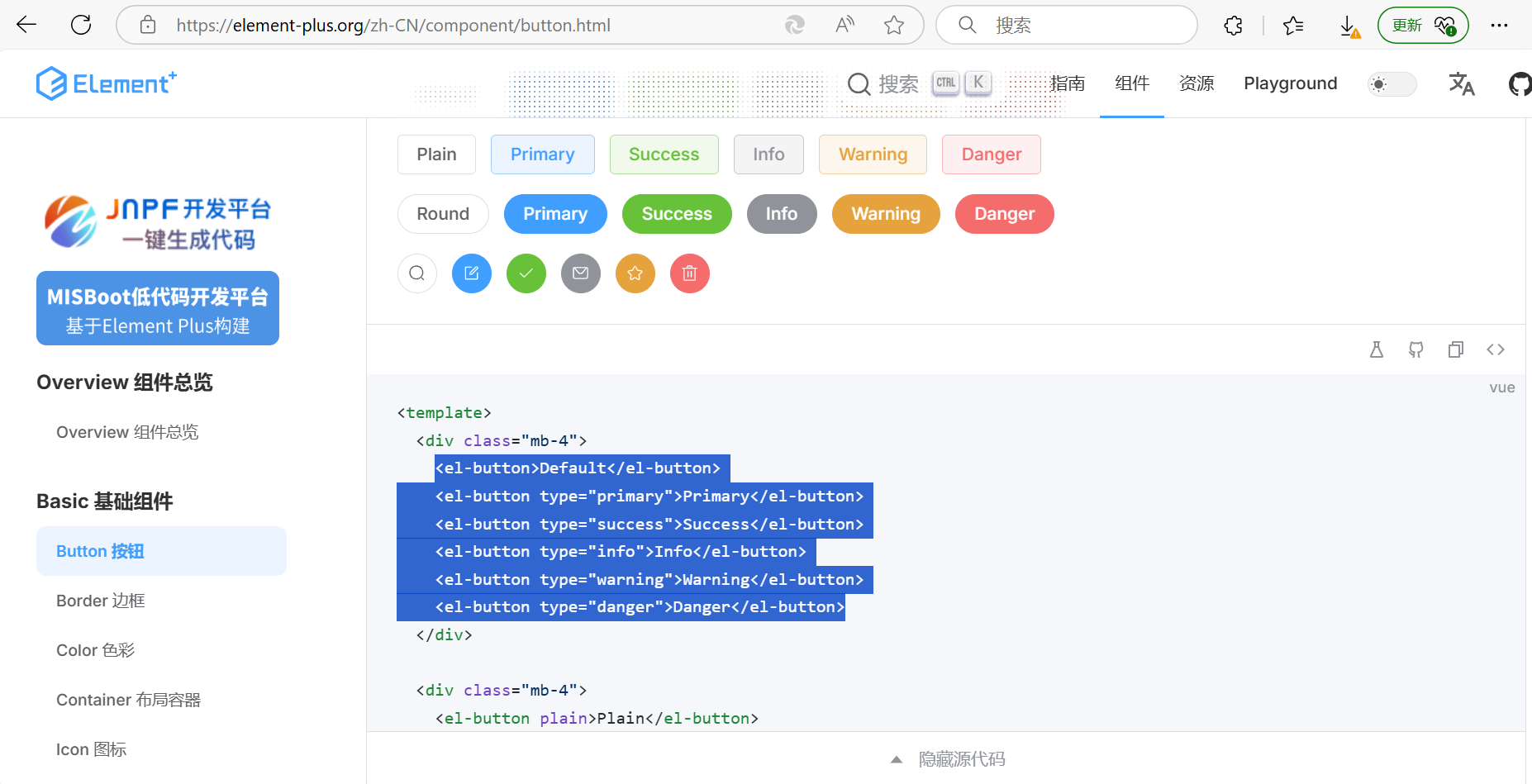Open the demo in the Playground (flask icon)
1532x784 pixels.
(1377, 349)
